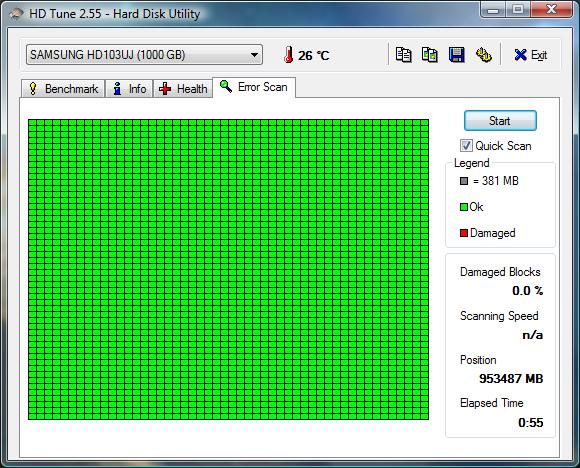This screenshot has width=580, height=468.
Task: Switch to the Benchmark tab
Action: tap(63, 89)
